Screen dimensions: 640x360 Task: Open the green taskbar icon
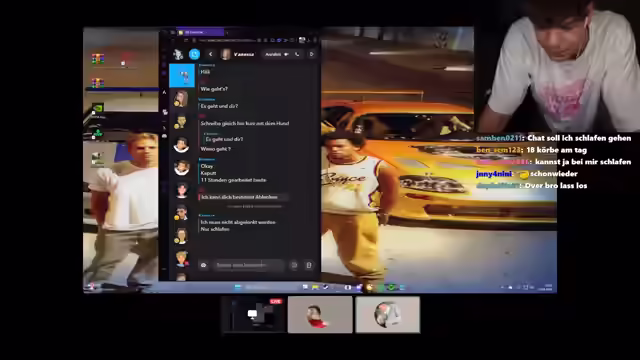click(391, 287)
